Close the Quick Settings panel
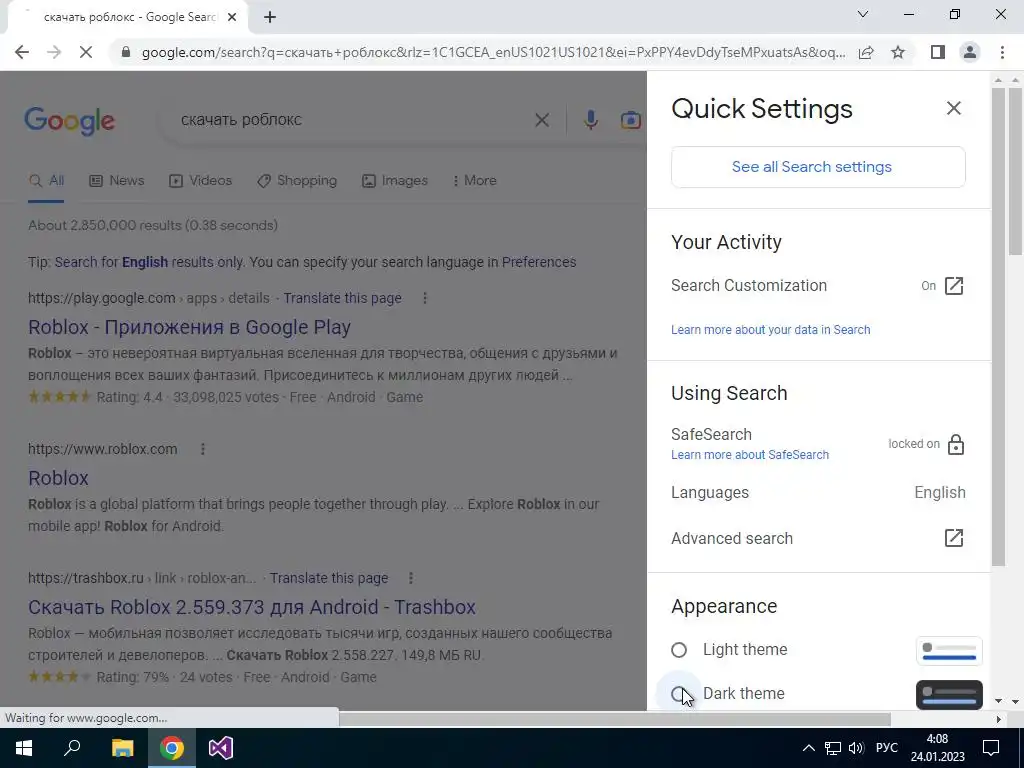The width and height of the screenshot is (1024, 768). [x=953, y=108]
